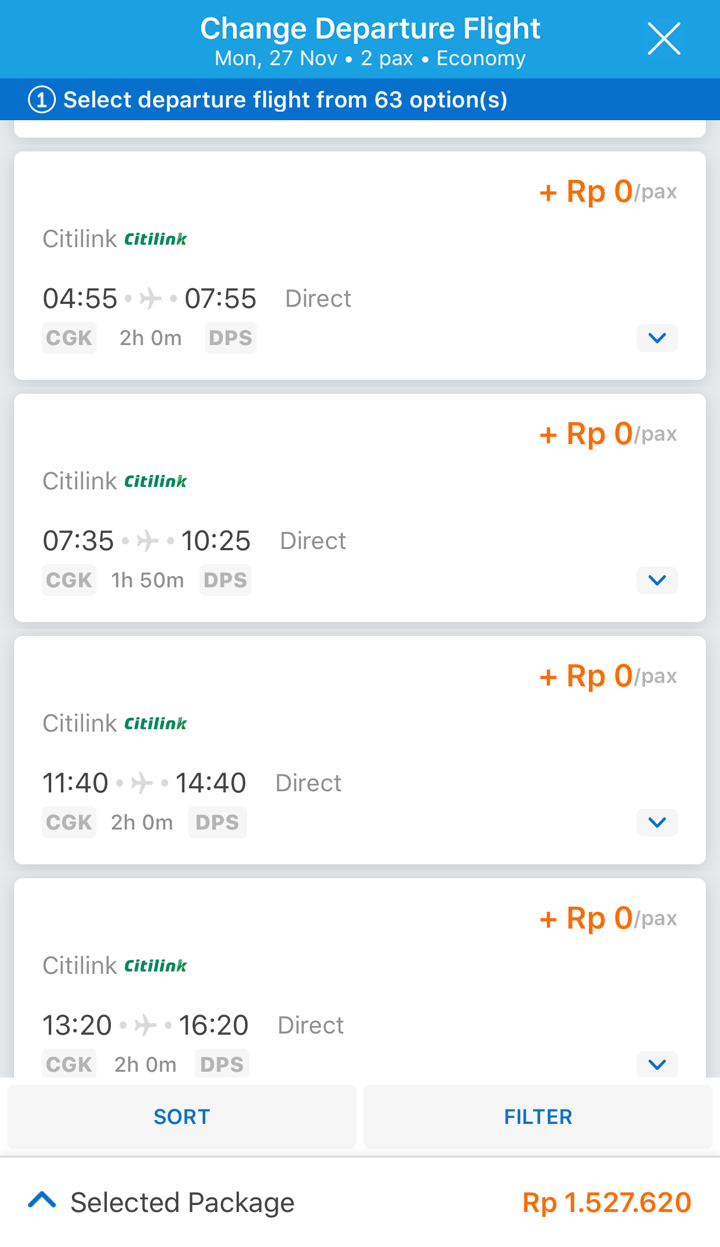
Task: Close the Change Departure Flight screen
Action: (x=663, y=39)
